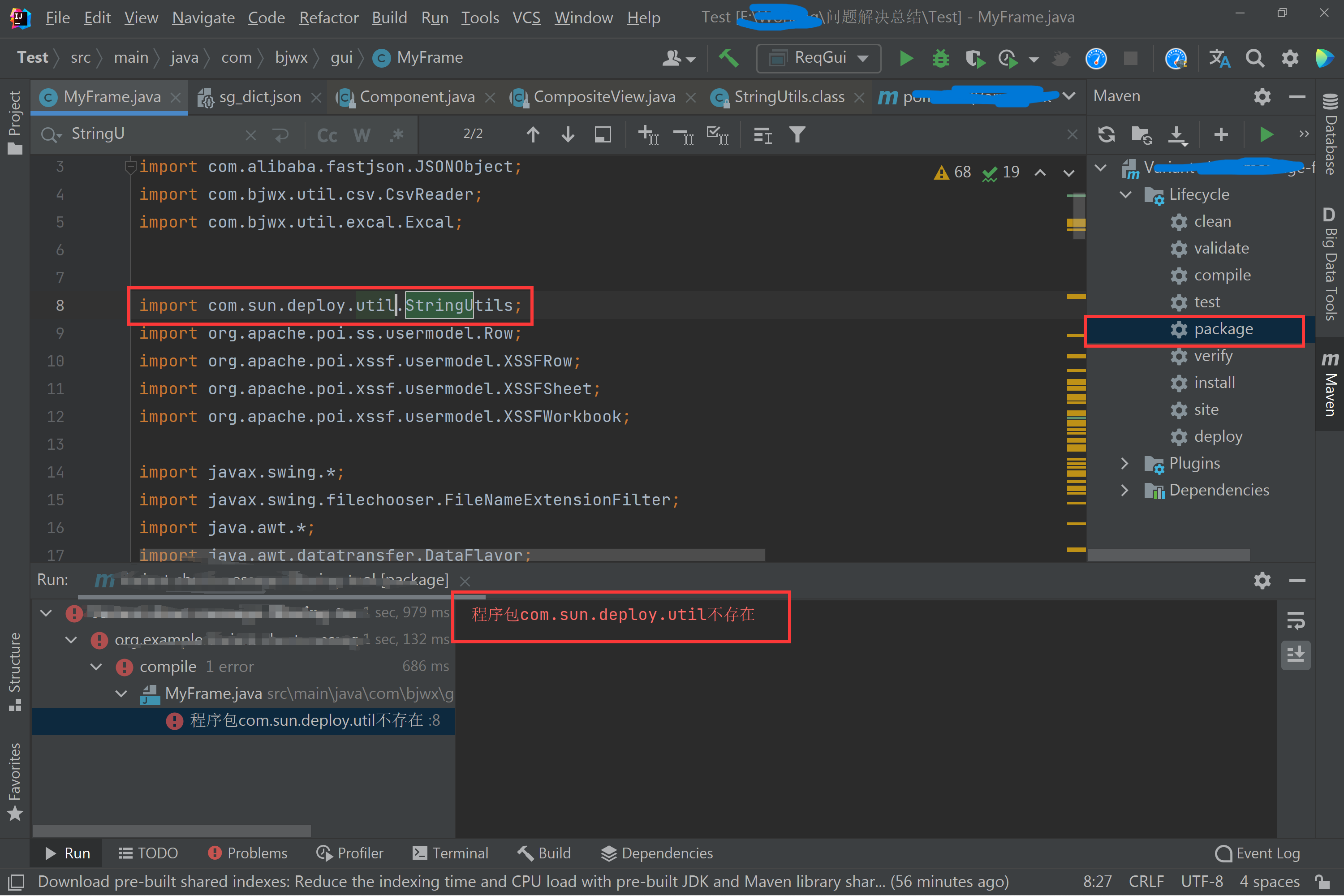This screenshot has height=896, width=1344.
Task: Open the Refactor menu
Action: point(328,18)
